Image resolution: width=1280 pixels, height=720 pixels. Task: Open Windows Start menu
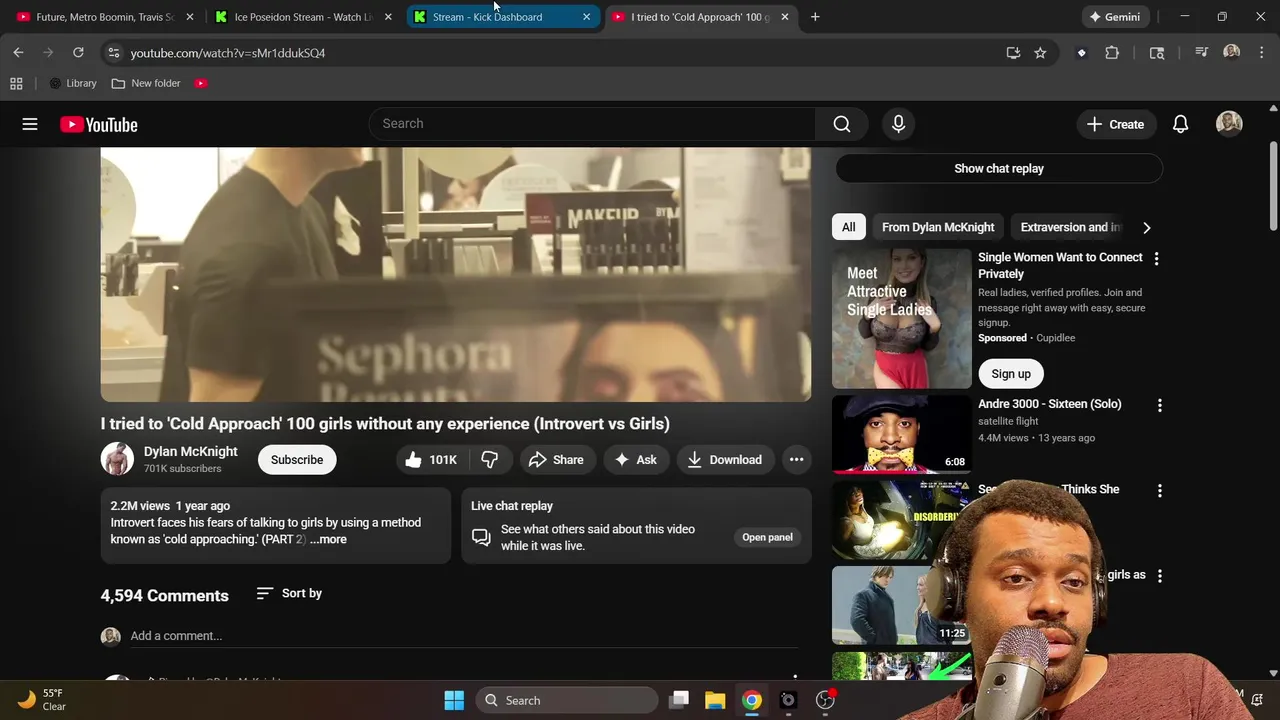click(x=454, y=700)
